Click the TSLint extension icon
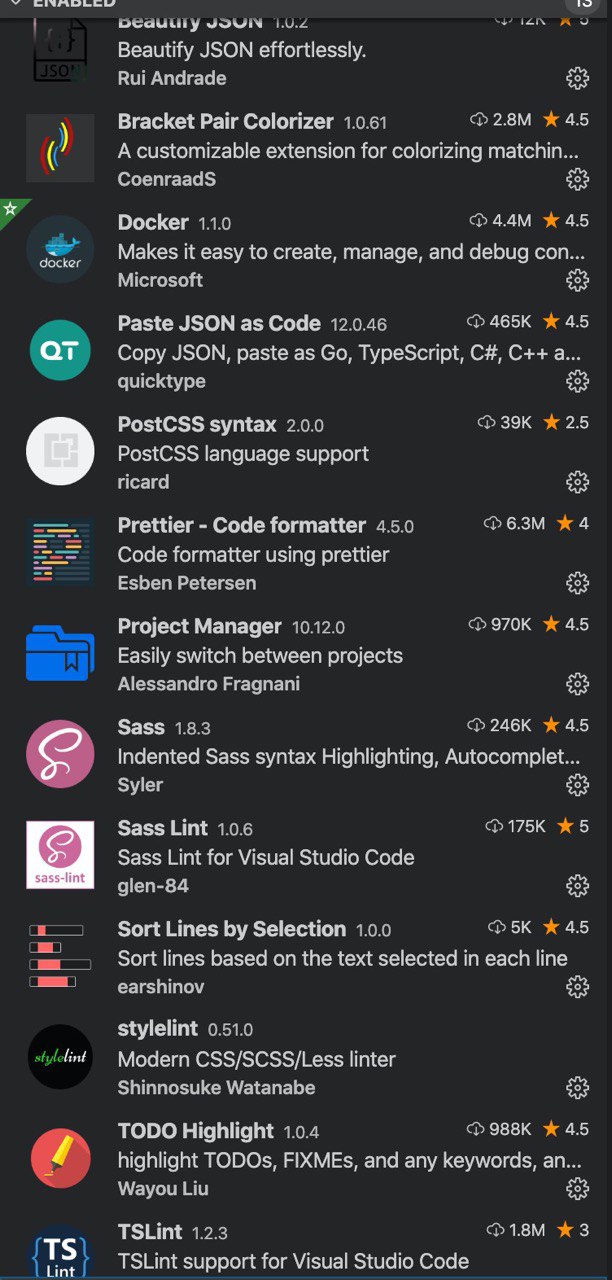The width and height of the screenshot is (612, 1280). click(x=60, y=1253)
